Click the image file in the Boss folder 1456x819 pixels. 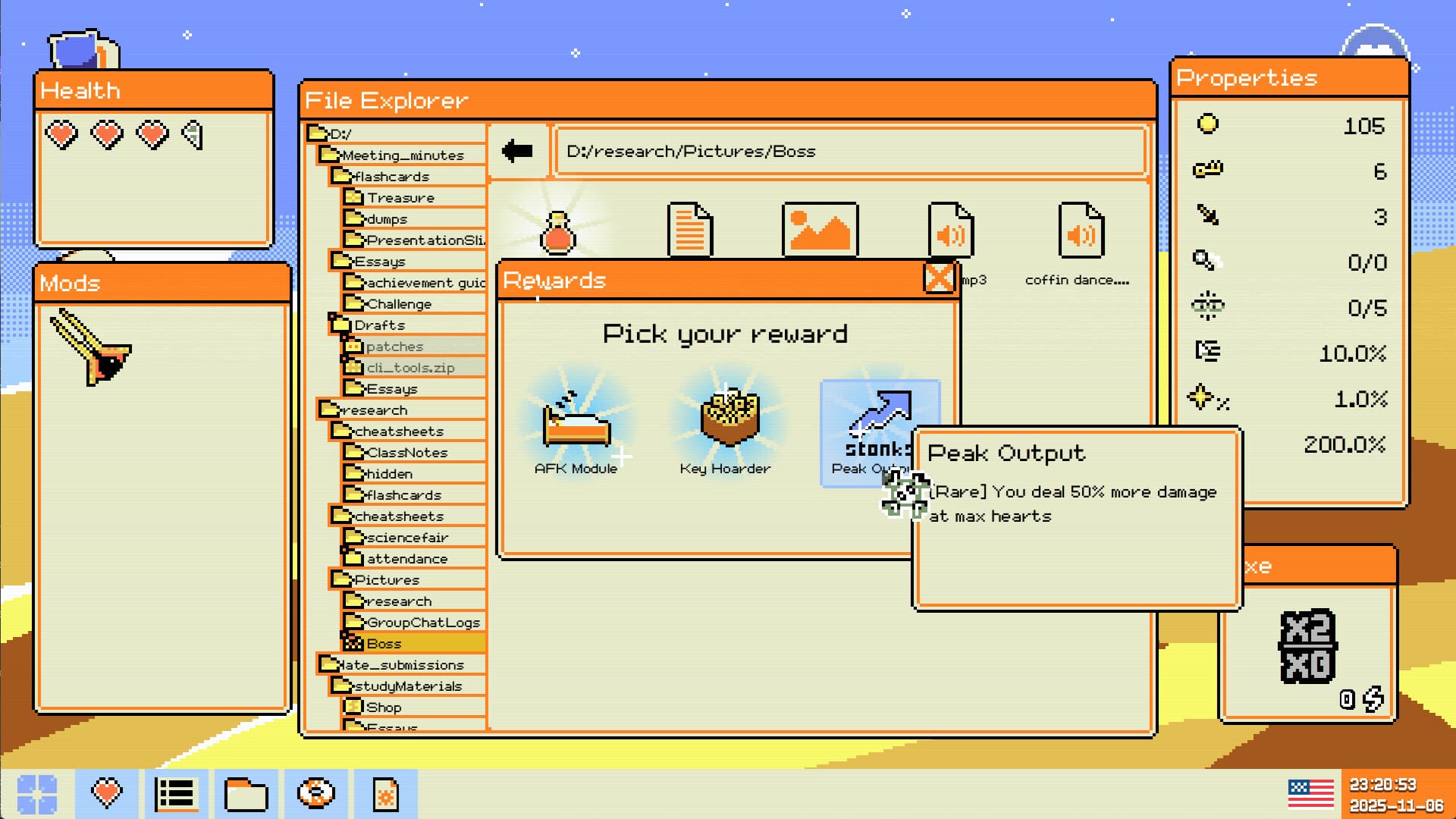pyautogui.click(x=820, y=230)
